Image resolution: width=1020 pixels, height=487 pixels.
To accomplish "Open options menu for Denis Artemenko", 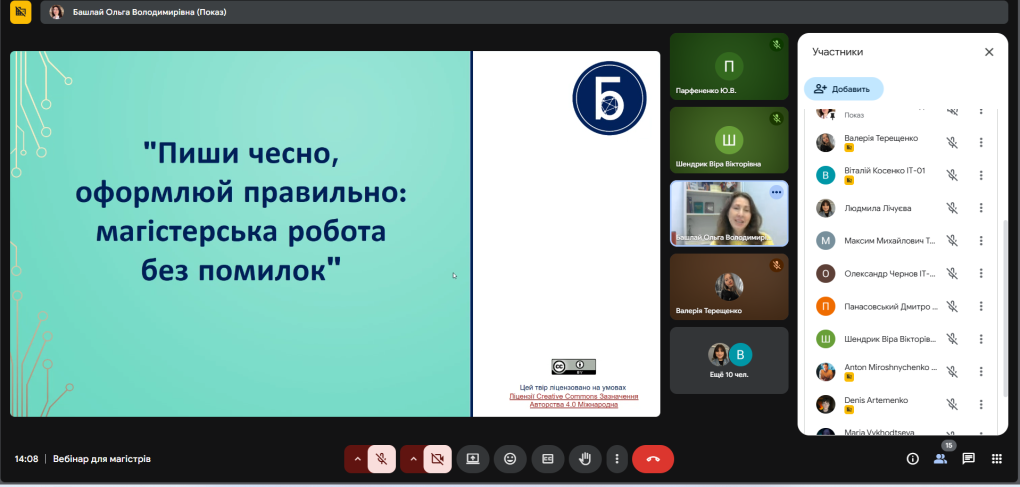I will coord(981,404).
